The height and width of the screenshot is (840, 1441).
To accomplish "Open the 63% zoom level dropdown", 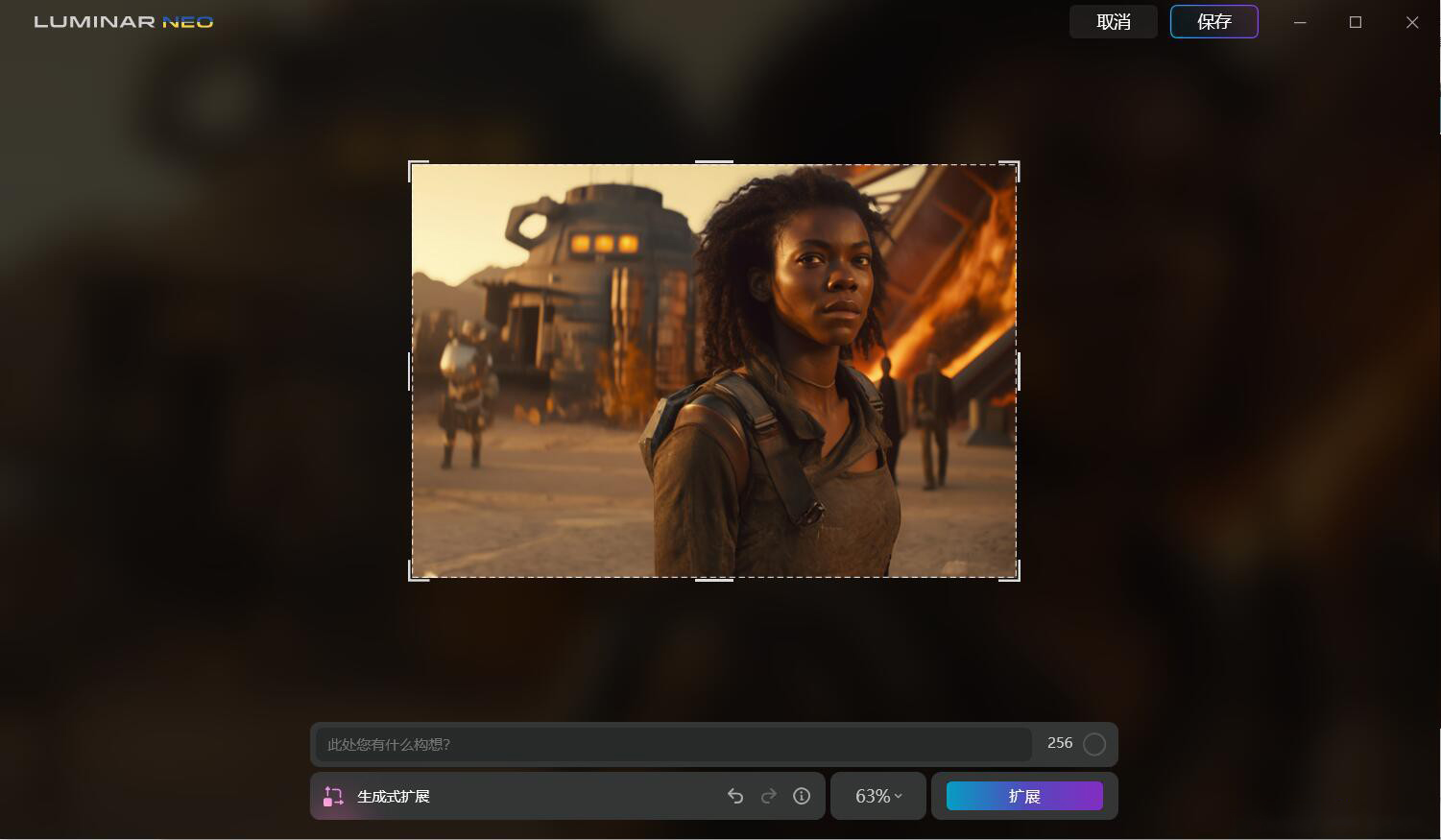I will point(877,796).
